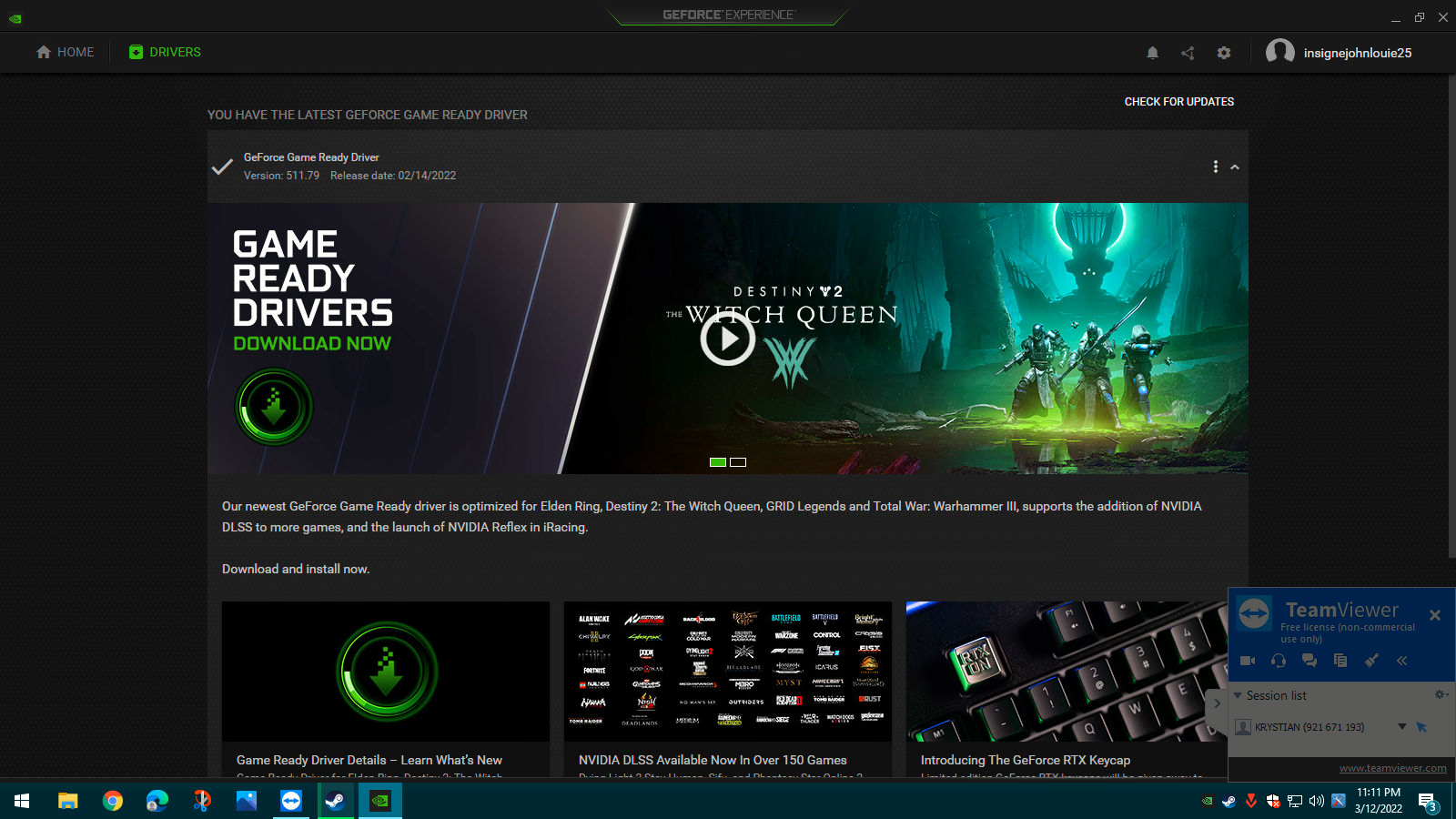Click the download arrow on the Game Ready Drivers banner
Image resolution: width=1456 pixels, height=819 pixels.
click(x=274, y=407)
